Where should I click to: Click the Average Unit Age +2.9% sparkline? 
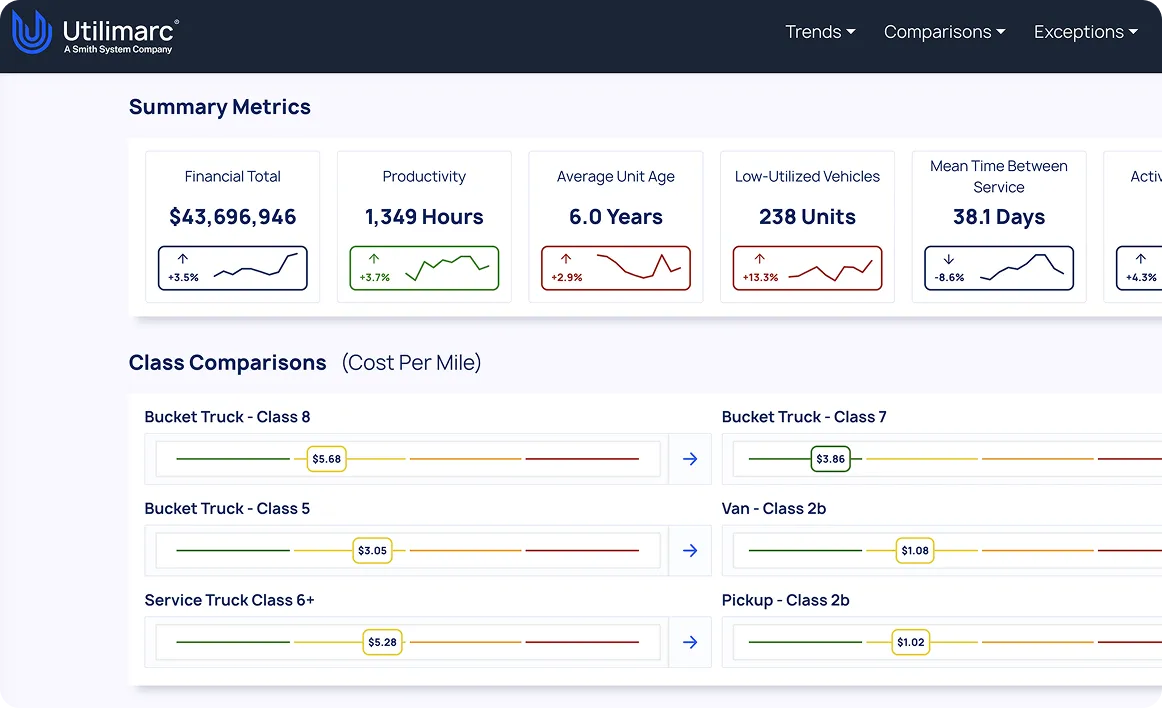point(639,266)
